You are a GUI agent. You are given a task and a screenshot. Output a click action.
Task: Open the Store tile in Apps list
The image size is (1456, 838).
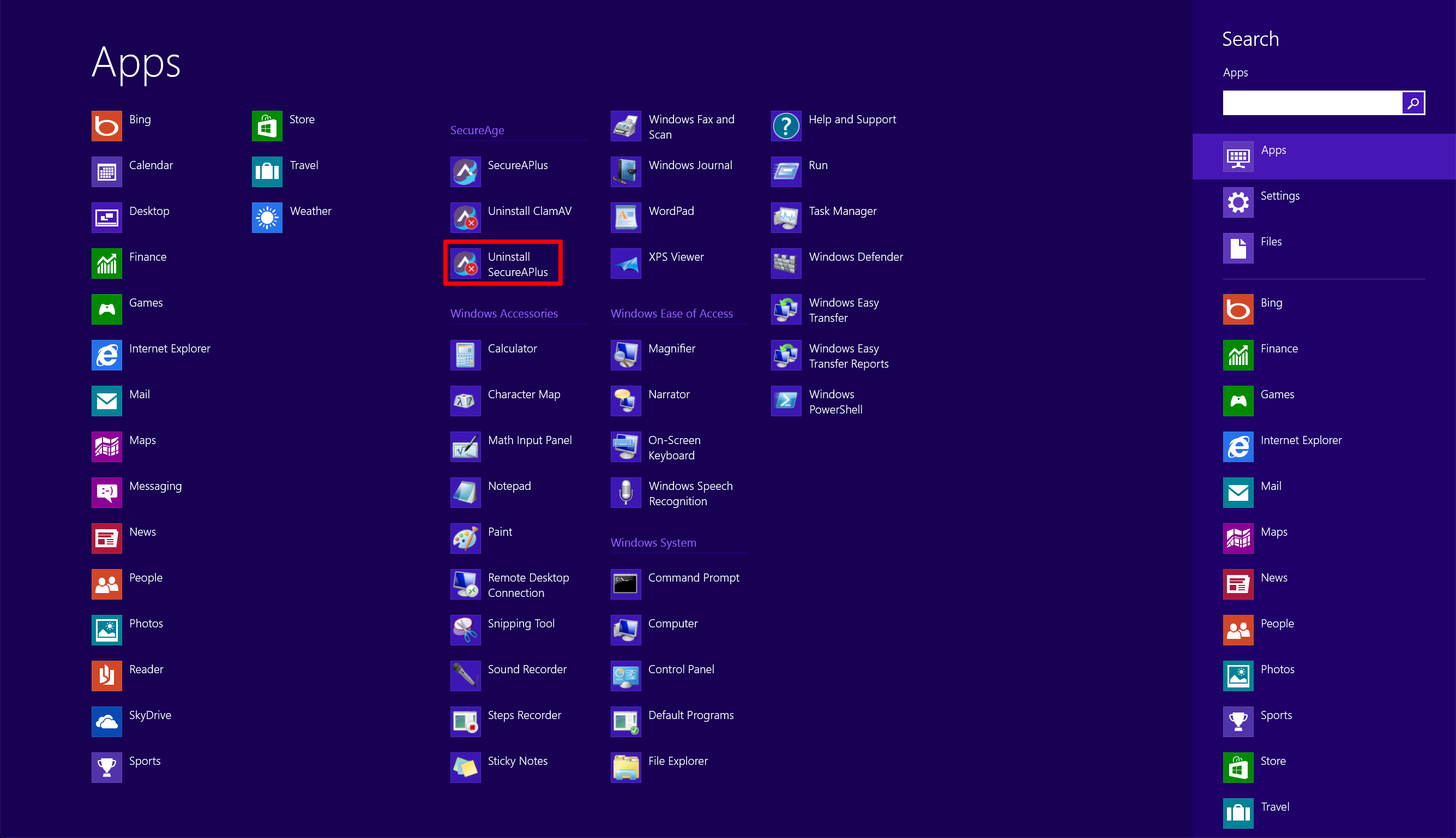tap(267, 125)
